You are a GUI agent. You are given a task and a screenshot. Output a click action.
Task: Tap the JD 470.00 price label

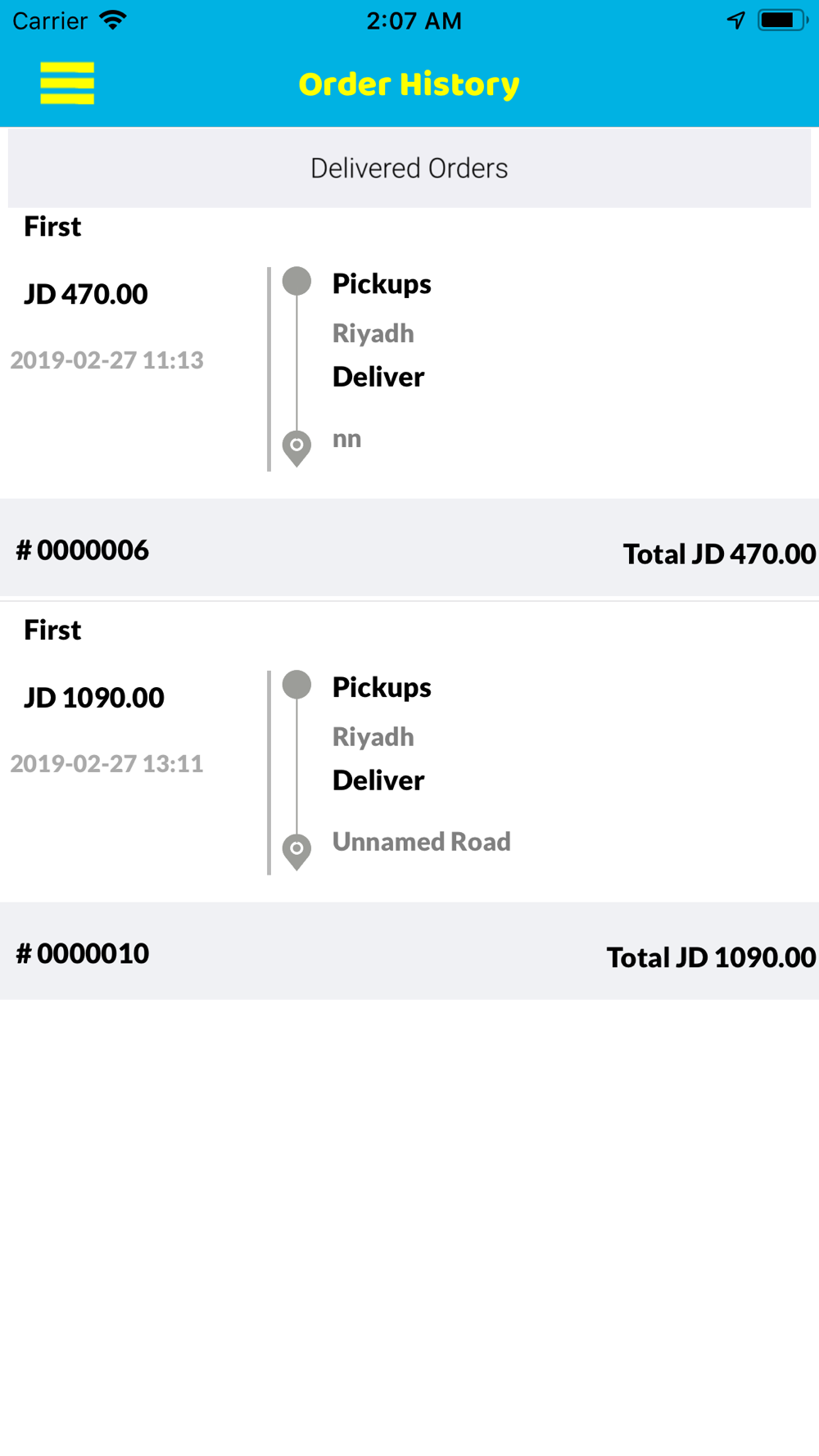click(x=86, y=294)
